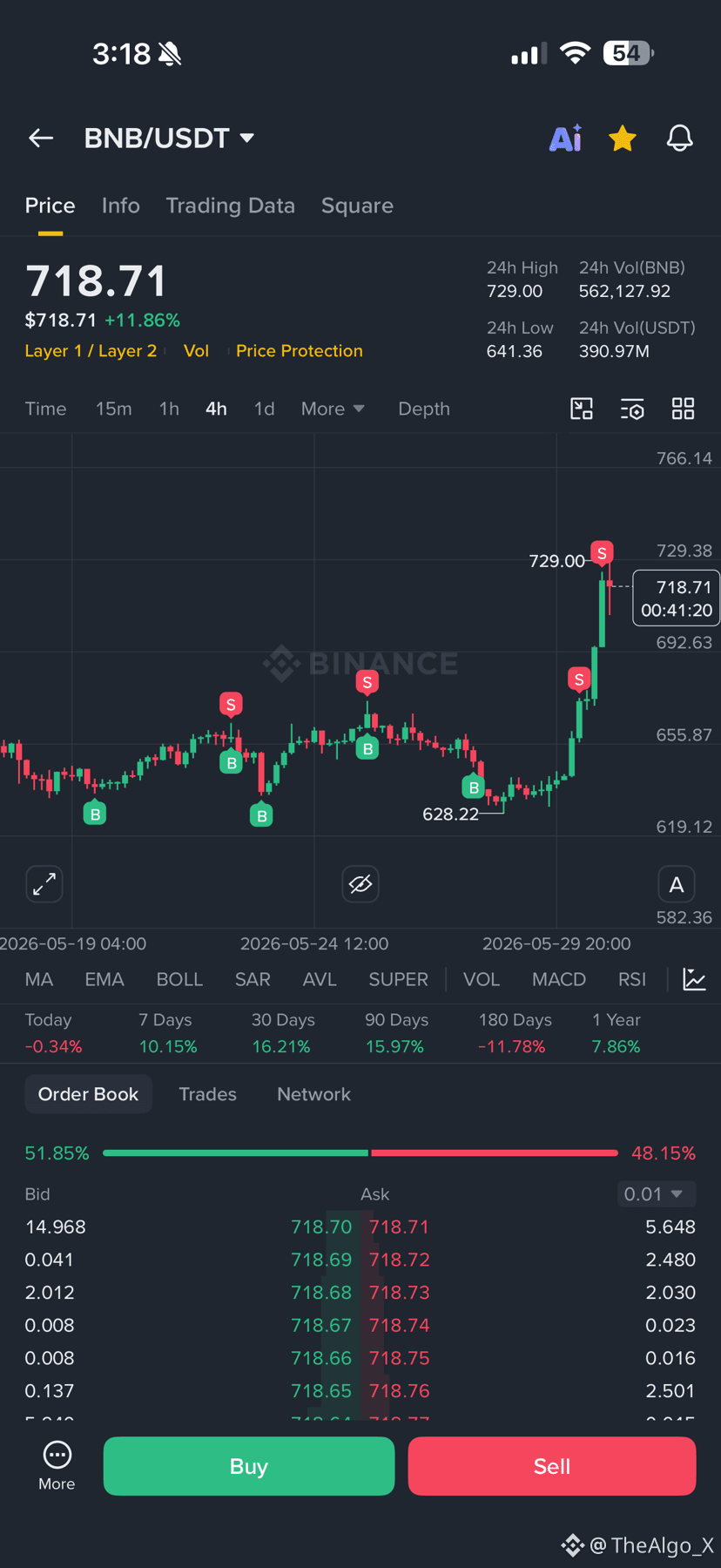Tap the 628.22 low price label
The image size is (721, 1568).
[x=450, y=814]
